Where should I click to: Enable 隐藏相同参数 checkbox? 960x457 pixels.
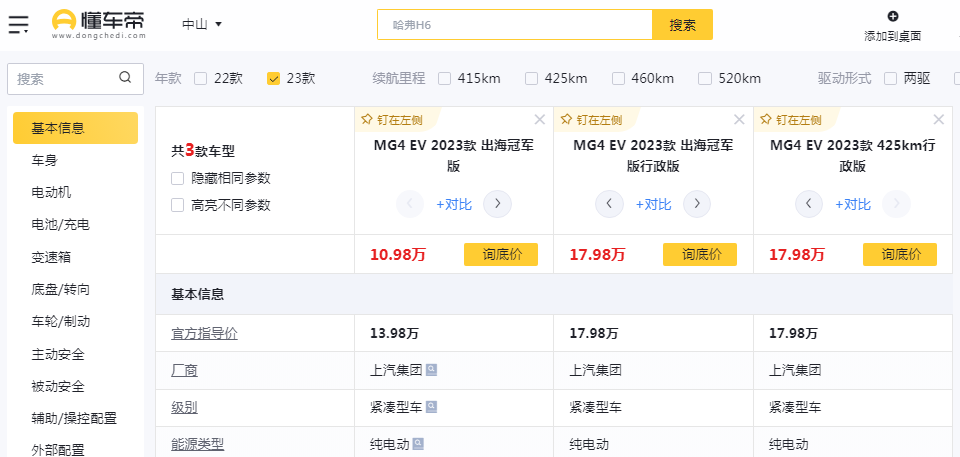(178, 178)
